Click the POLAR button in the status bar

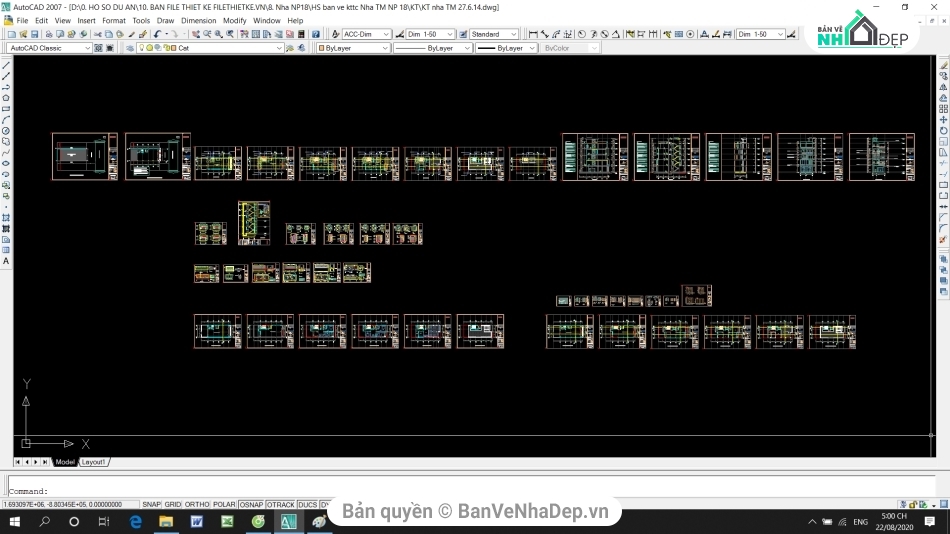pyautogui.click(x=224, y=505)
